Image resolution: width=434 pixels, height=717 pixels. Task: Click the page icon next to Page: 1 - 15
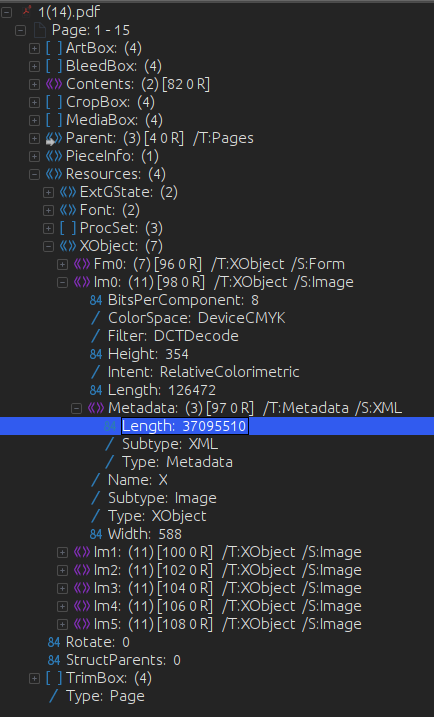point(40,30)
